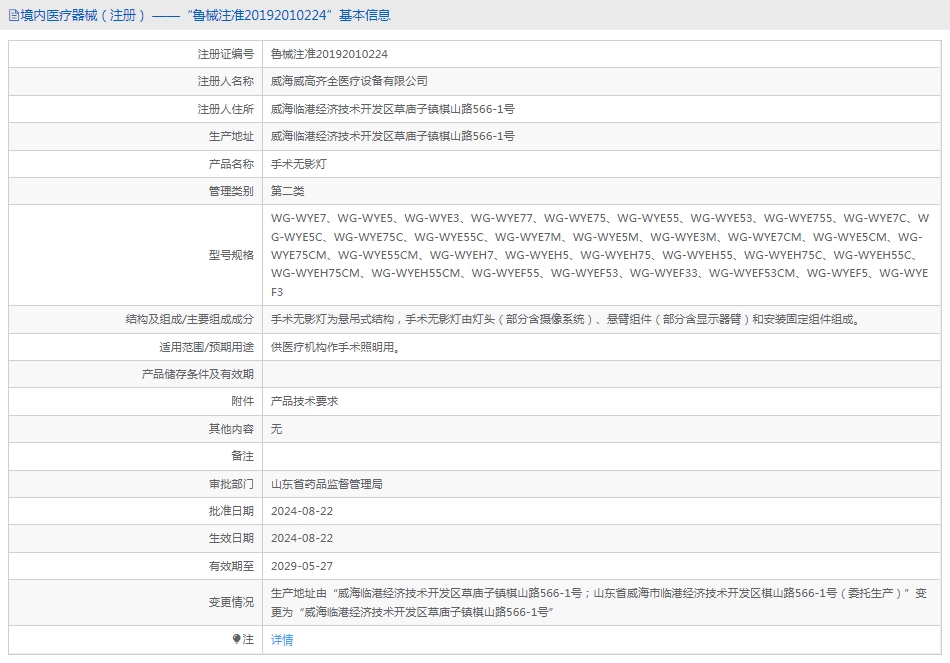Click the 生产地址 label
Screen dimensions: 950x663
pos(231,136)
